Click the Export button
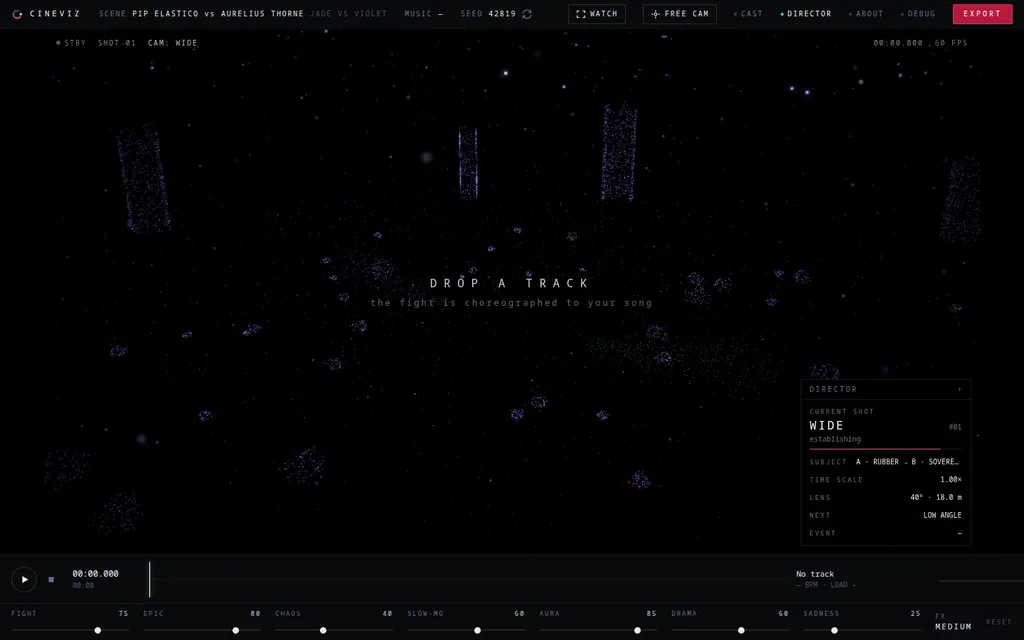 click(982, 14)
